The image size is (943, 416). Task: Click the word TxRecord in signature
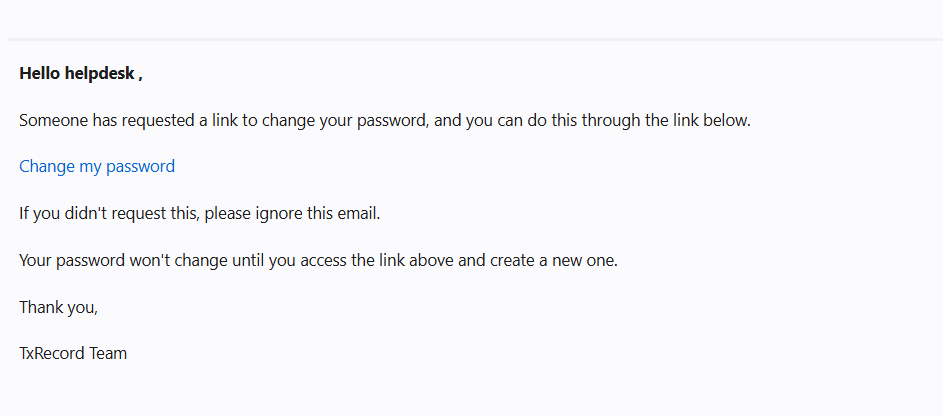click(x=52, y=353)
